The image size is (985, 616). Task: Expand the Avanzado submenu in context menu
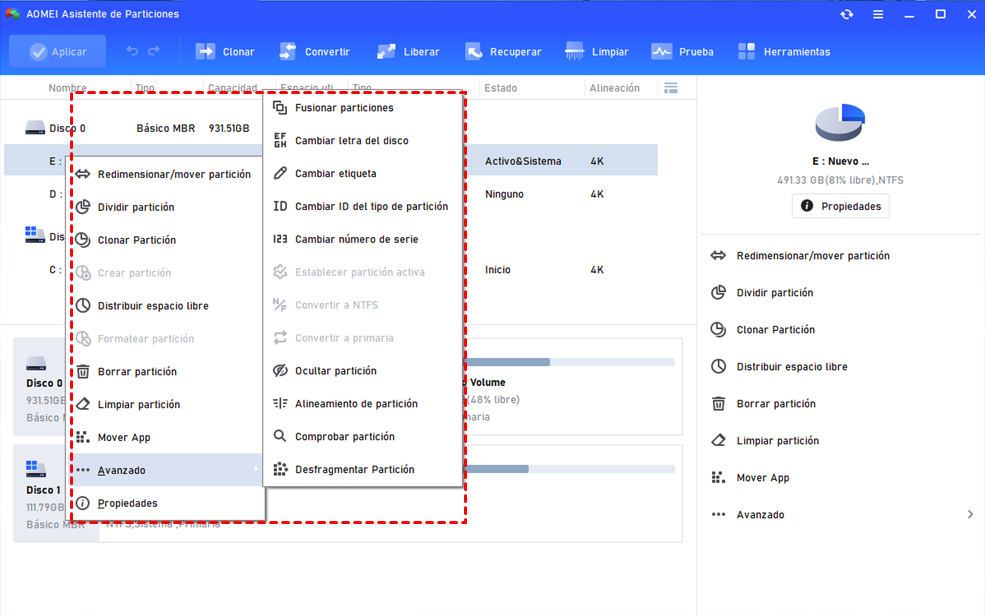pyautogui.click(x=166, y=470)
